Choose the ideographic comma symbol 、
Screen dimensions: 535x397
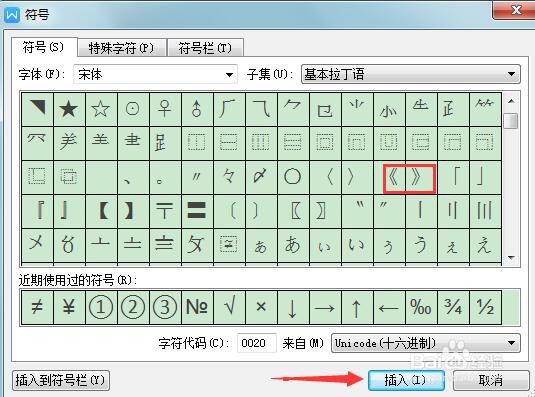(133, 177)
